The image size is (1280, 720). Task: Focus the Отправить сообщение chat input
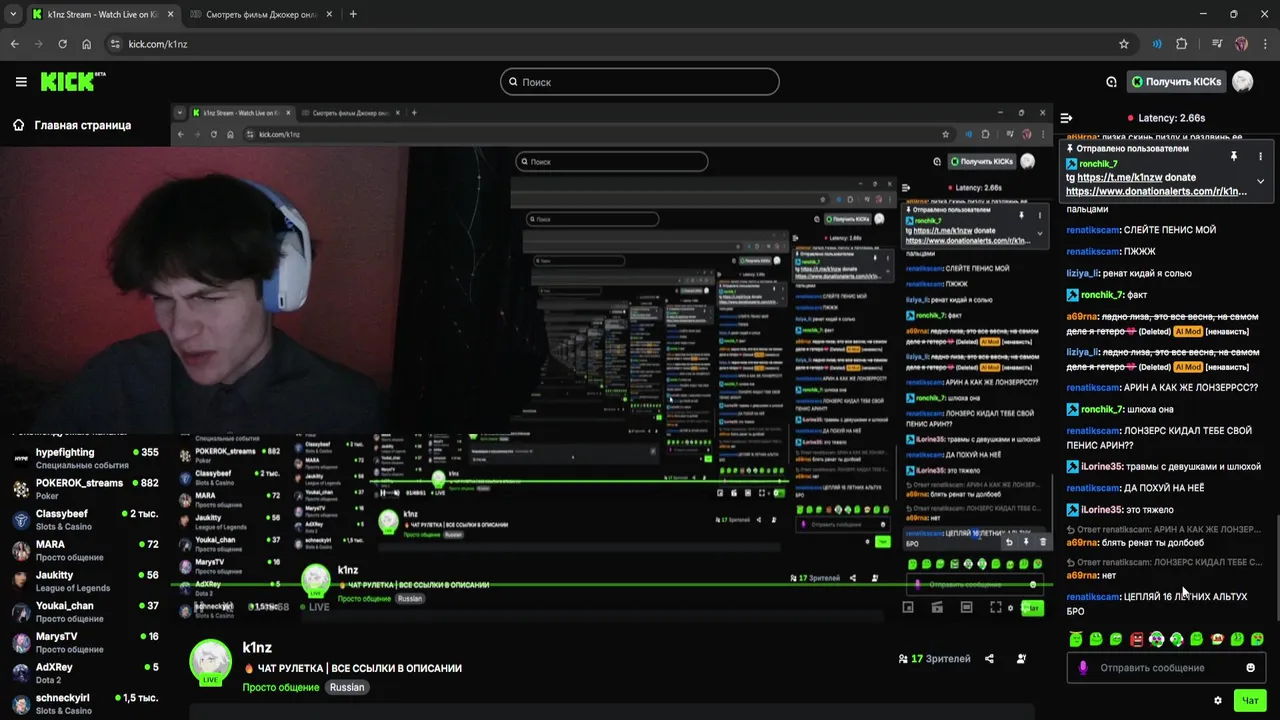(x=1166, y=668)
